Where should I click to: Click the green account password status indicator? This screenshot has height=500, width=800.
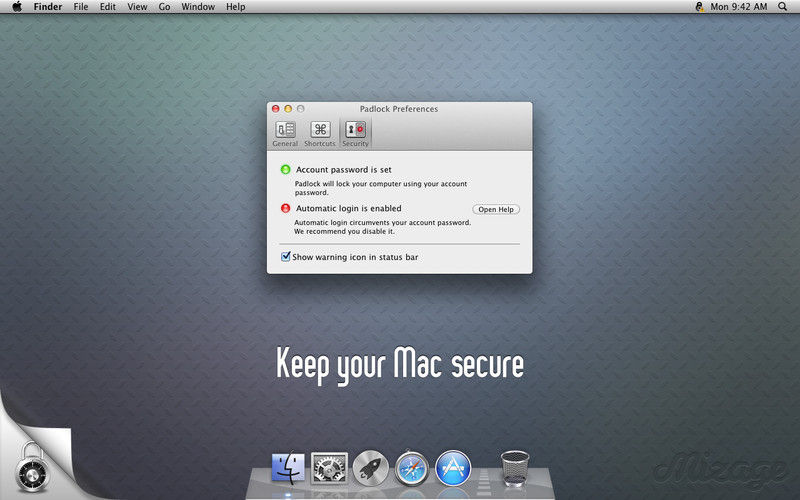(286, 169)
